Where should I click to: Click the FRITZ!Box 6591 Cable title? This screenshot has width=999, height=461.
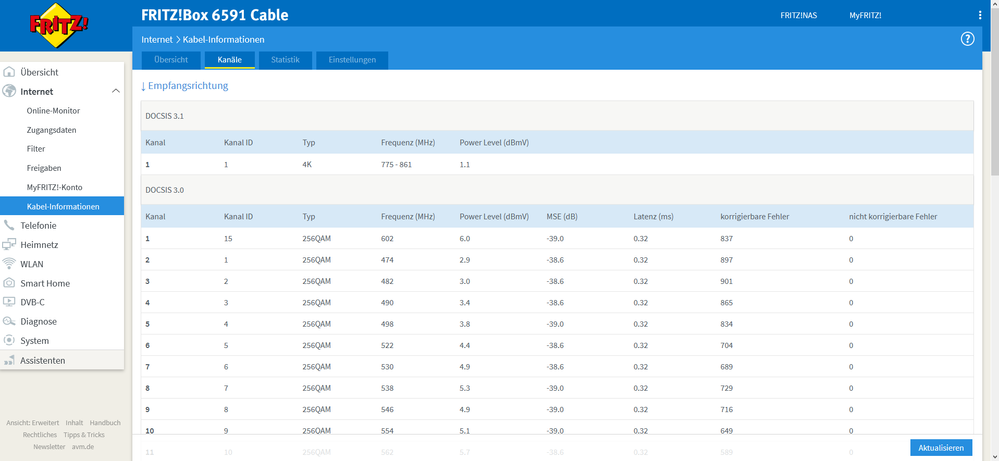pos(215,15)
